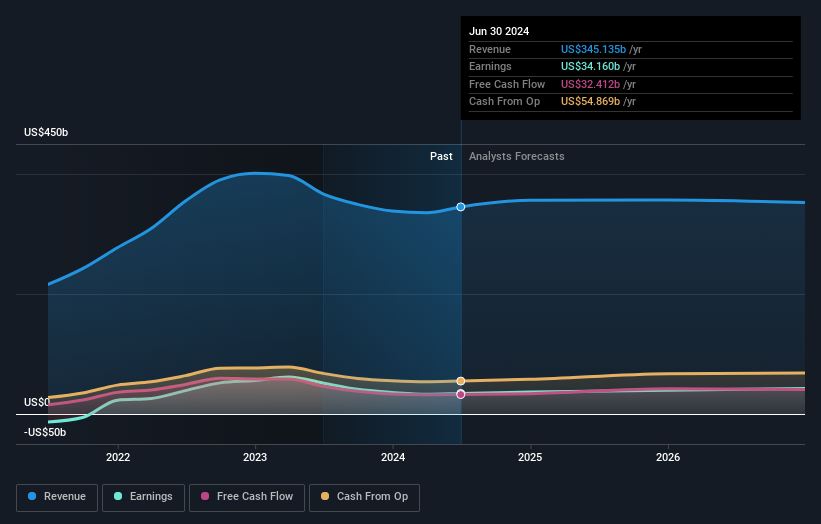The height and width of the screenshot is (524, 821).
Task: Click the US$32.412b free cash flow value
Action: pyautogui.click(x=590, y=84)
